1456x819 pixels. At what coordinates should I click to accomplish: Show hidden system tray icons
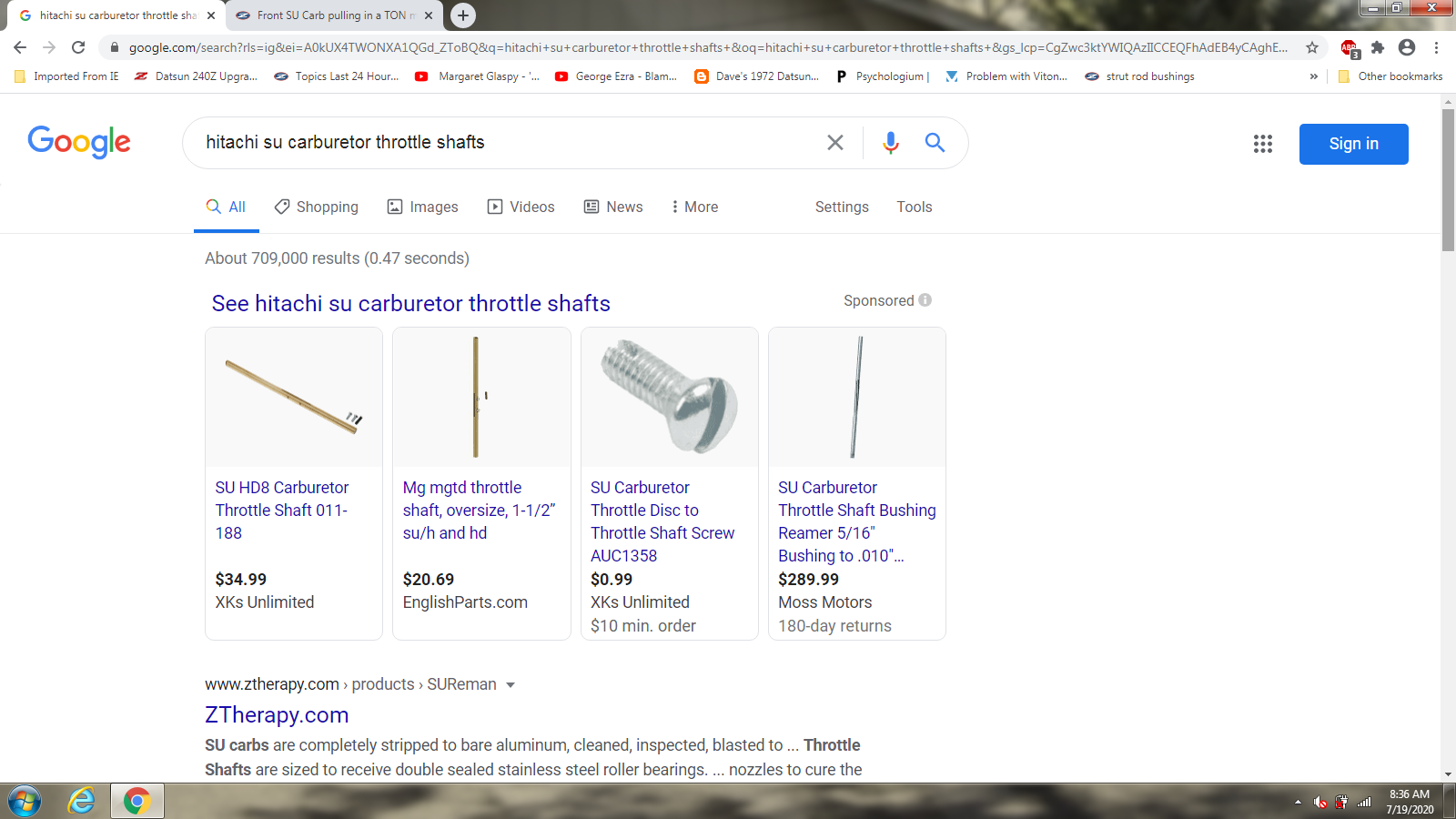1298,802
